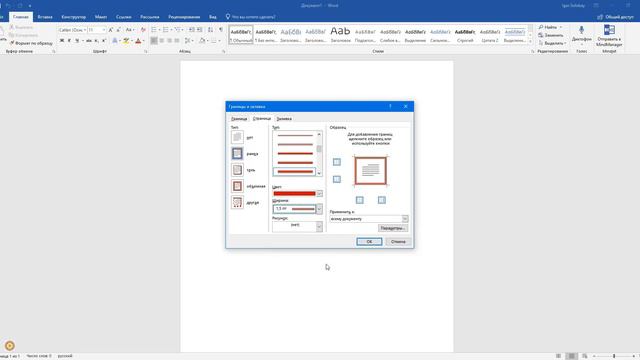Open the 'Рецензирование' ribbon tab
This screenshot has height=360, width=640.
(184, 17)
